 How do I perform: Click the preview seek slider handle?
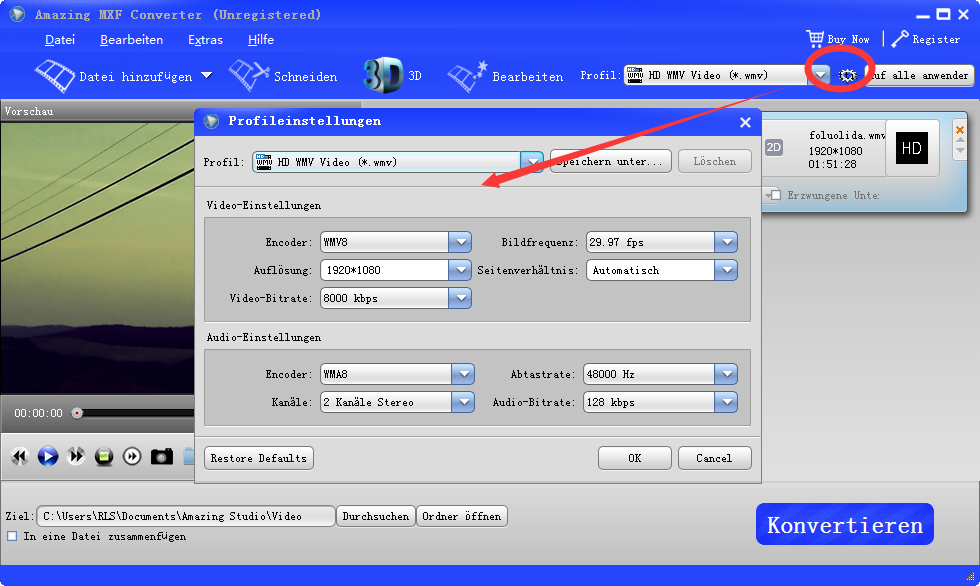(77, 413)
